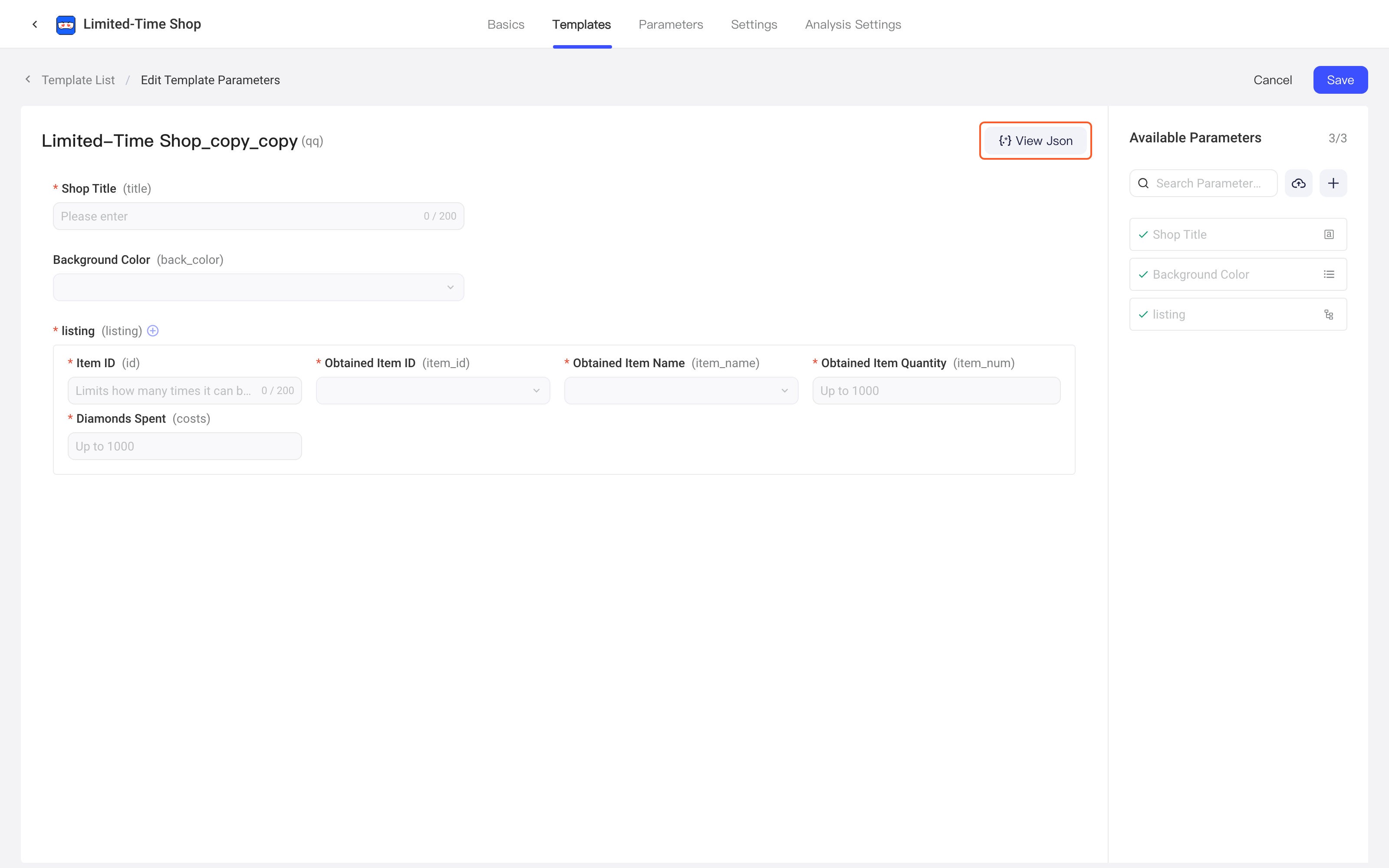Click the cloud upload icon in Available Parameters
Screen dimensions: 1389x868
(x=1298, y=183)
